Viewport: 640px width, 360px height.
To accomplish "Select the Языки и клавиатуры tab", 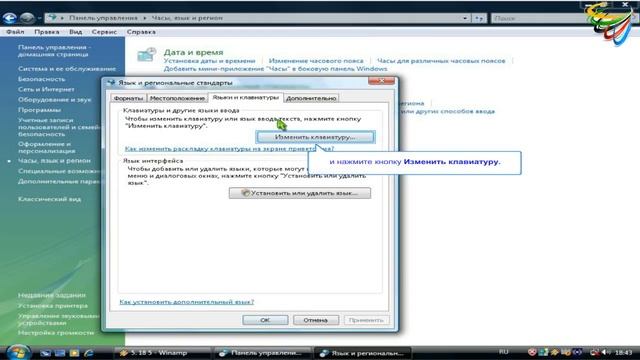I will point(245,98).
